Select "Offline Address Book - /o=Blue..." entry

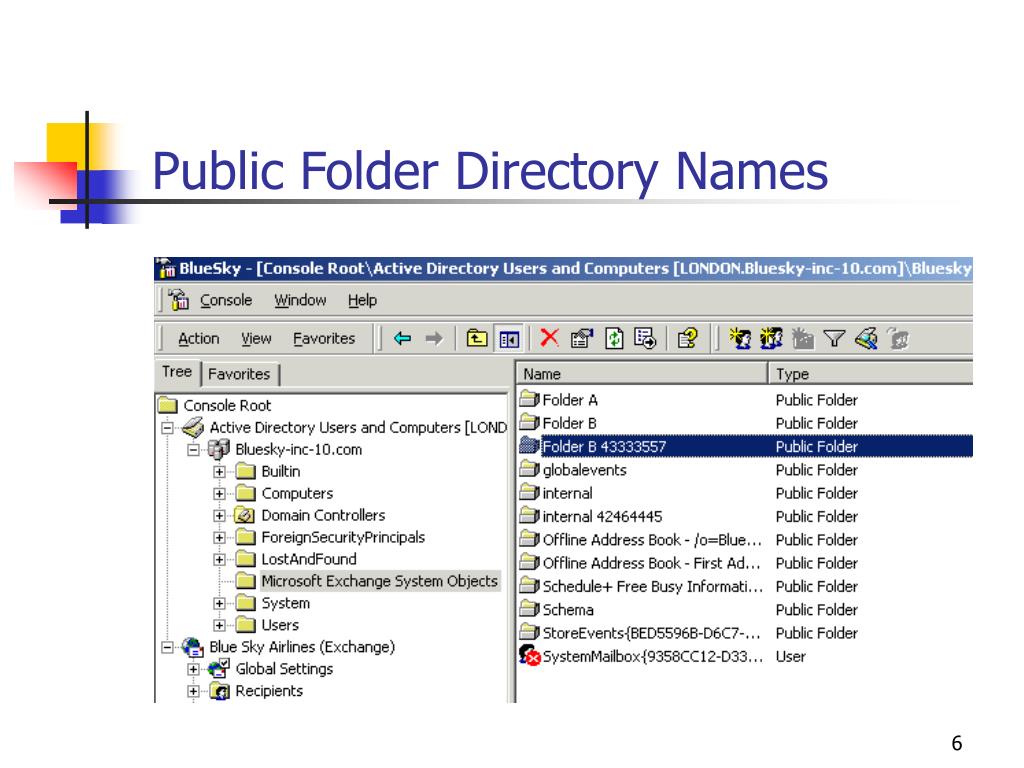pyautogui.click(x=652, y=540)
